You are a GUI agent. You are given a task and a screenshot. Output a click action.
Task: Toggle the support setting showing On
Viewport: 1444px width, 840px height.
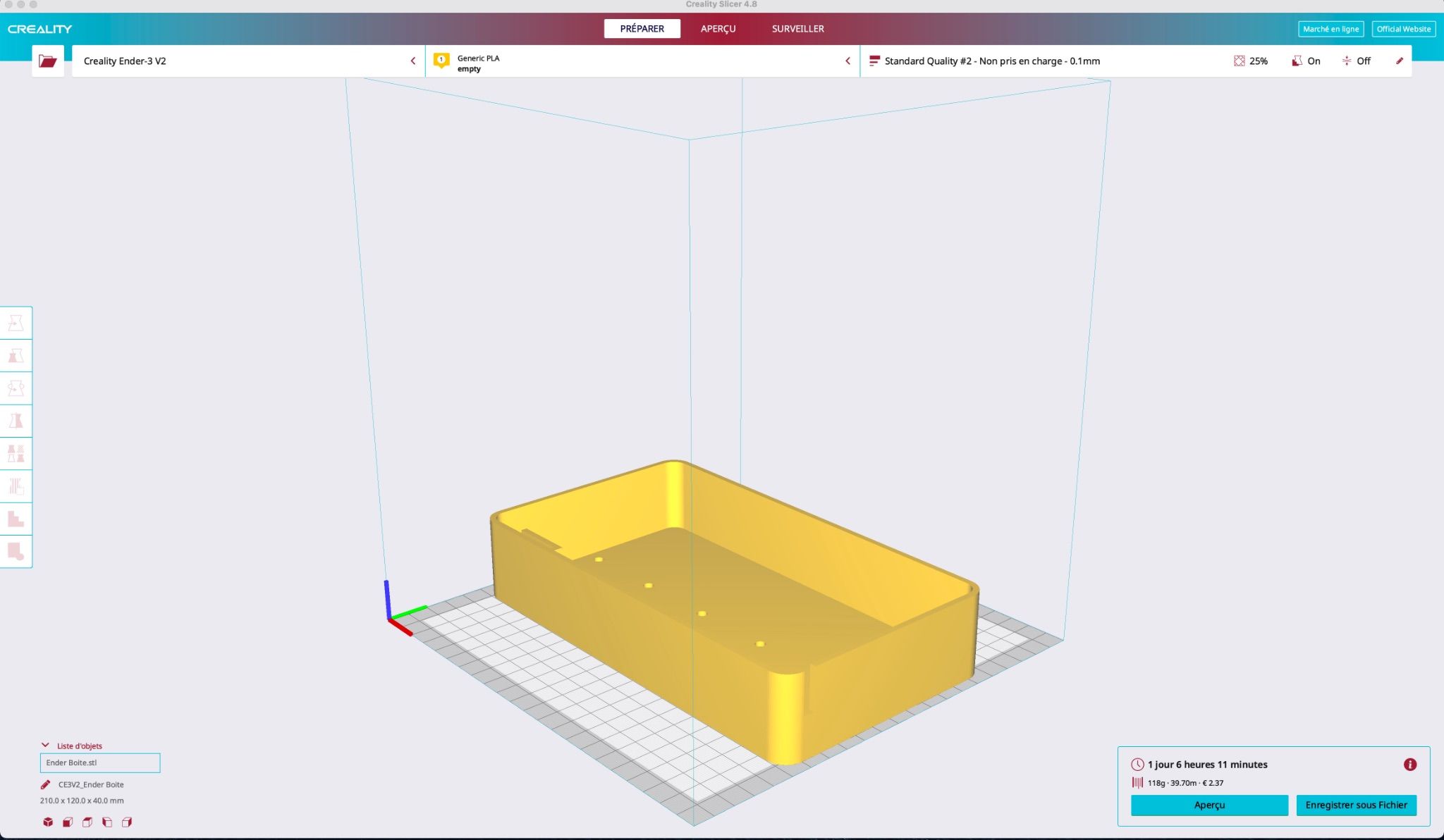pos(1306,61)
